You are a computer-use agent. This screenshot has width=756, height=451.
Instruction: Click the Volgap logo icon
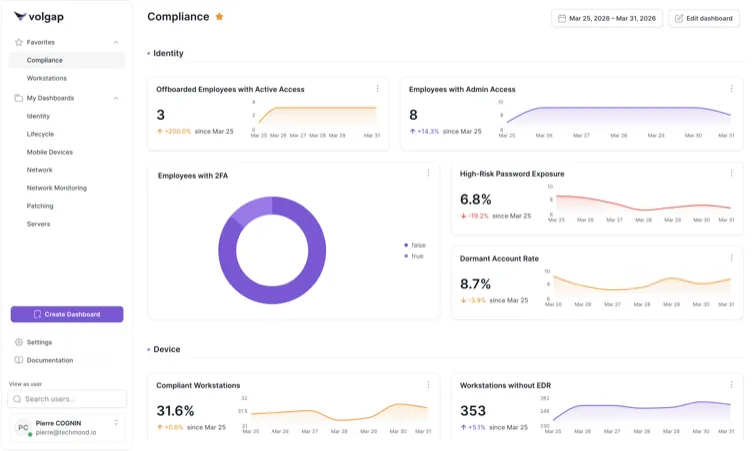pyautogui.click(x=20, y=16)
